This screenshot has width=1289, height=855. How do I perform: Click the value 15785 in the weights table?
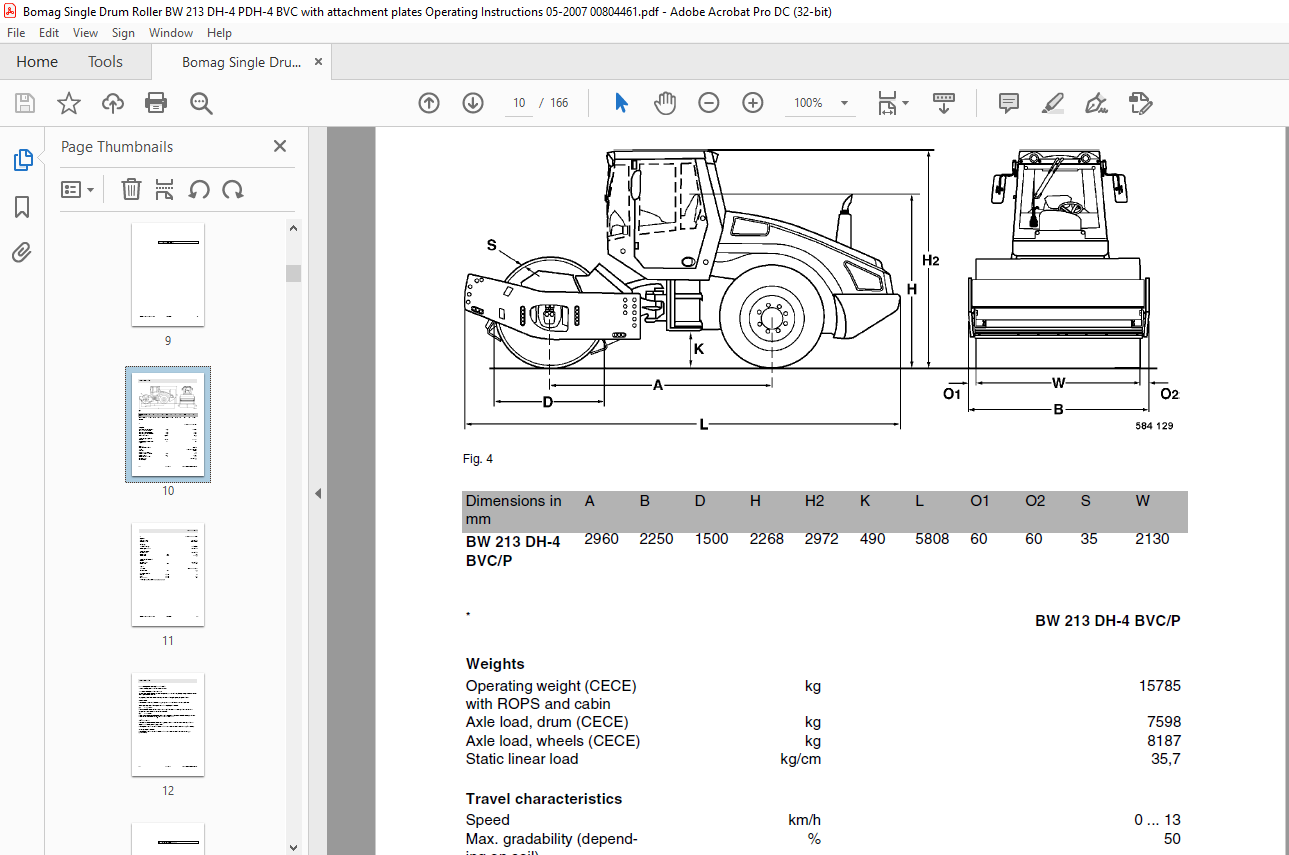1160,686
